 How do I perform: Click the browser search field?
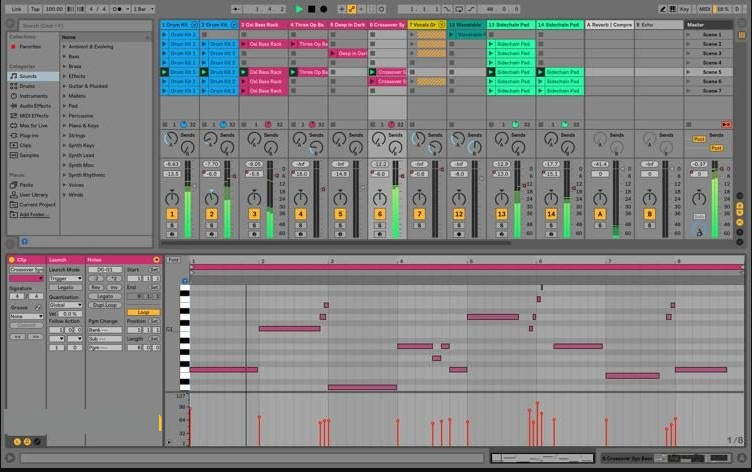(85, 25)
